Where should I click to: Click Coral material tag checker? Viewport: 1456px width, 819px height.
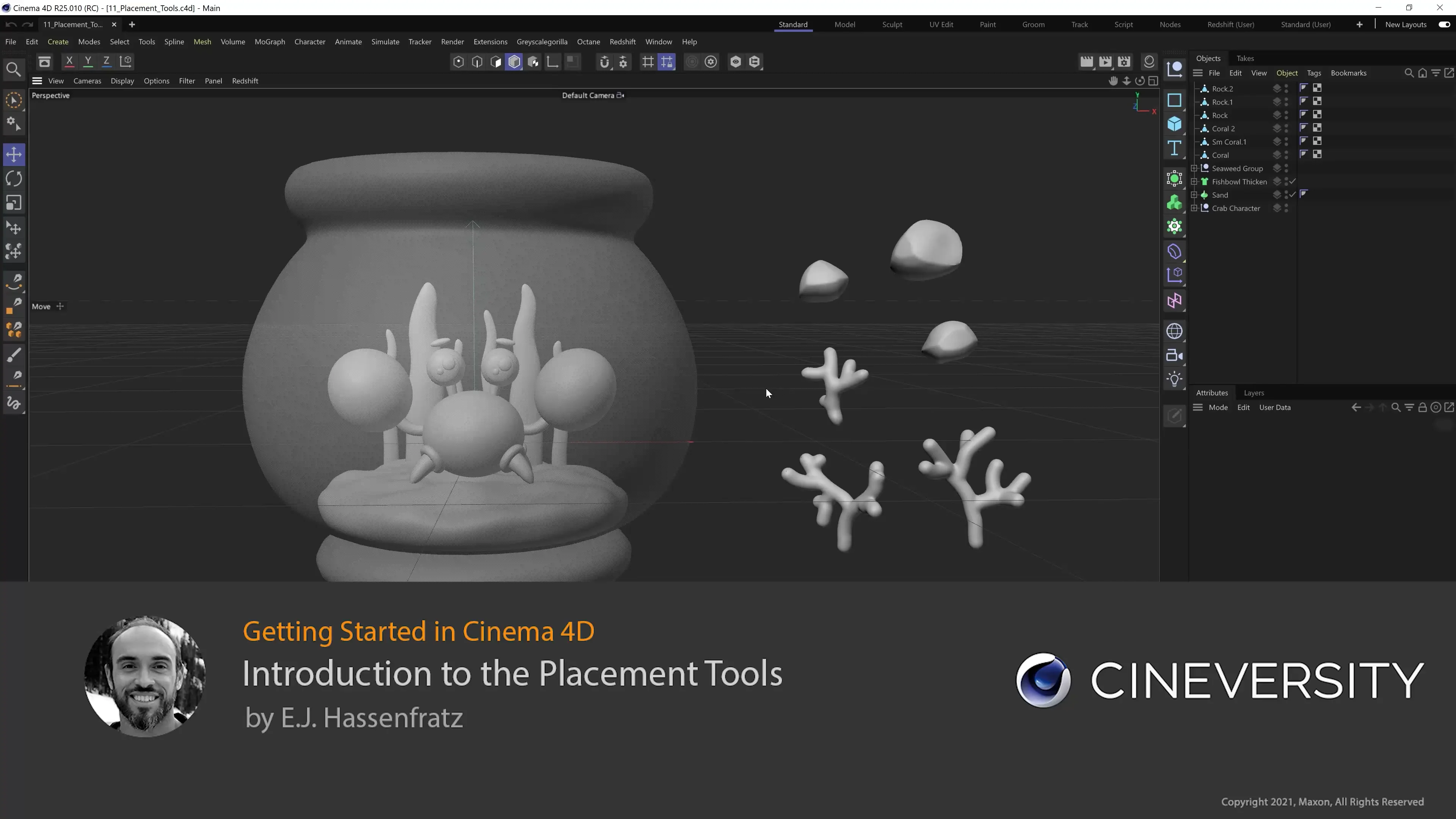pos(1317,154)
